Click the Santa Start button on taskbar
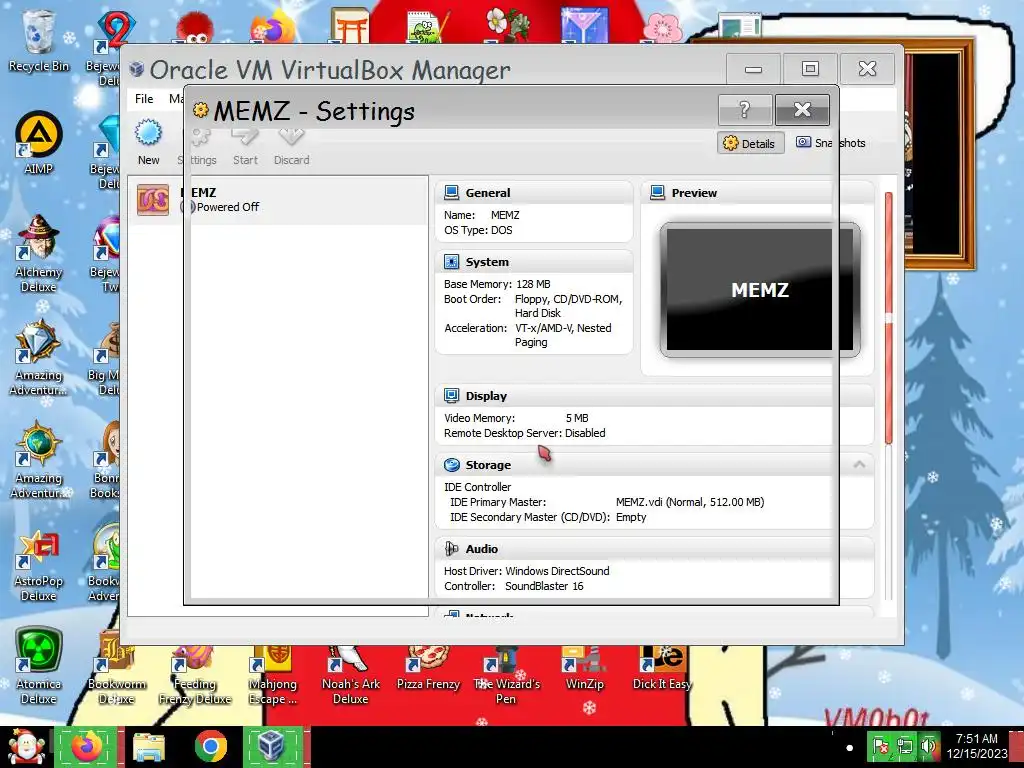The height and width of the screenshot is (768, 1024). [x=26, y=747]
